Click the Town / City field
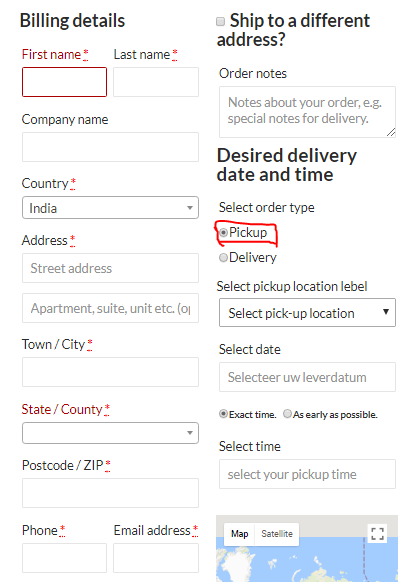This screenshot has width=412, height=582. 110,372
